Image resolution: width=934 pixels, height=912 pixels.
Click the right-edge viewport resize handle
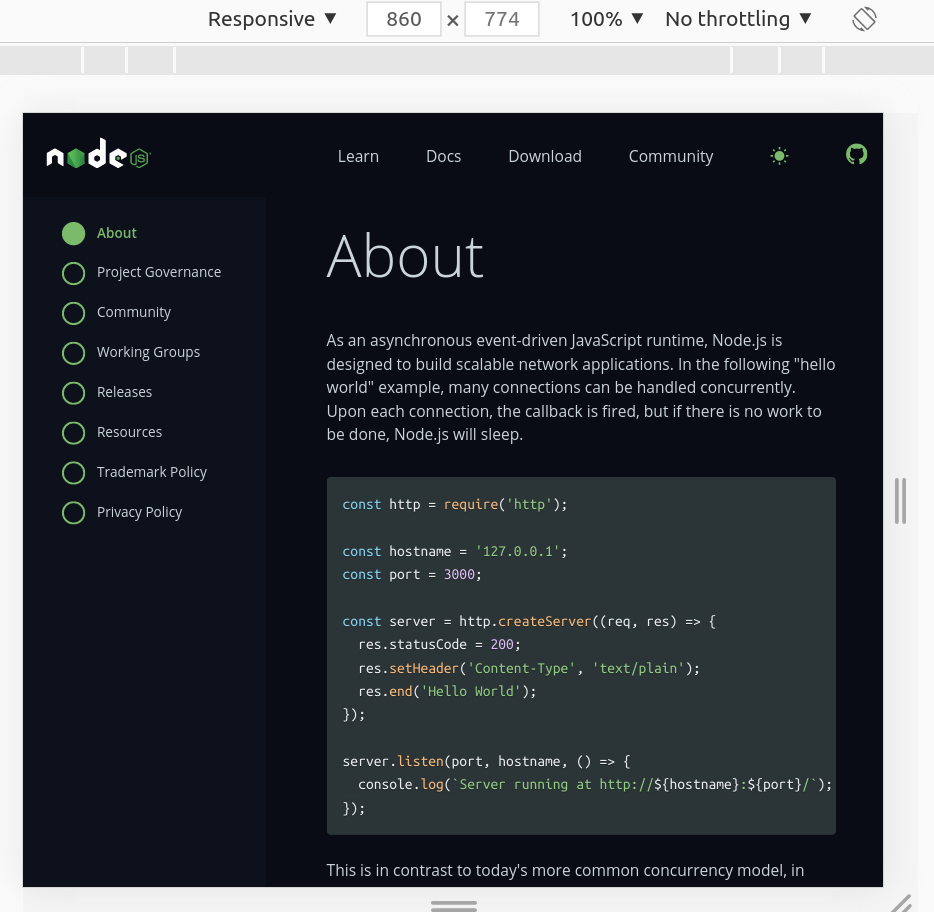tap(900, 500)
